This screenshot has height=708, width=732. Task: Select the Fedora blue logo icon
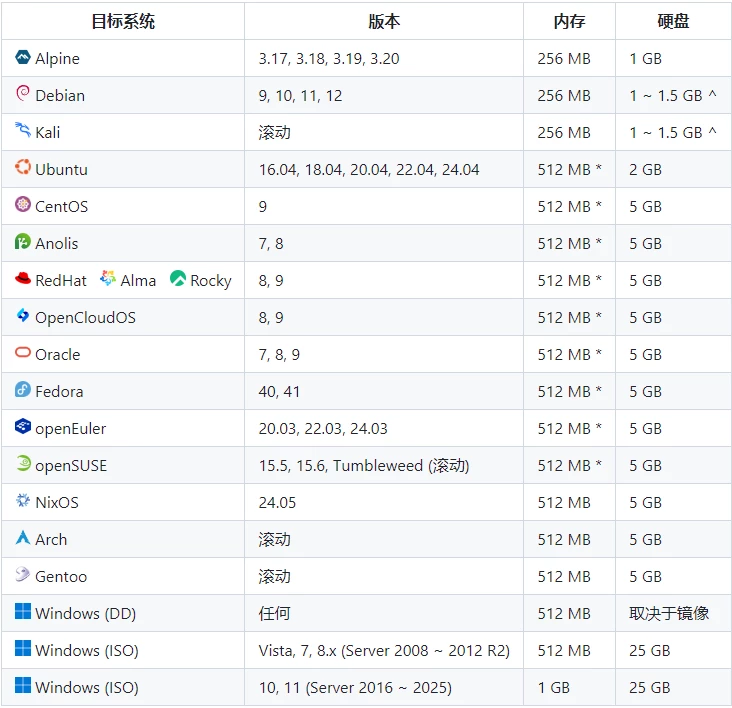tap(23, 390)
